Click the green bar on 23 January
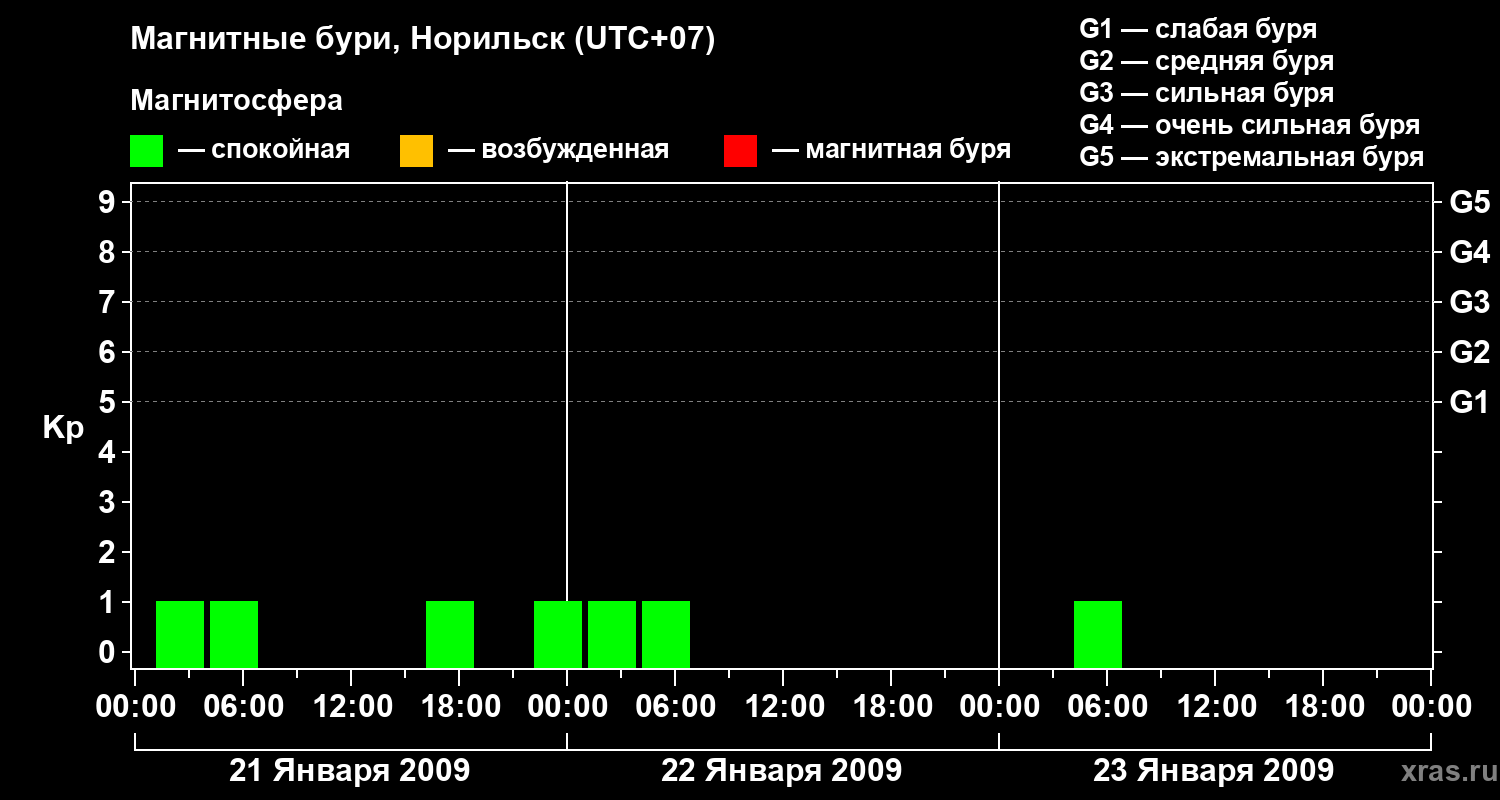 (1098, 634)
